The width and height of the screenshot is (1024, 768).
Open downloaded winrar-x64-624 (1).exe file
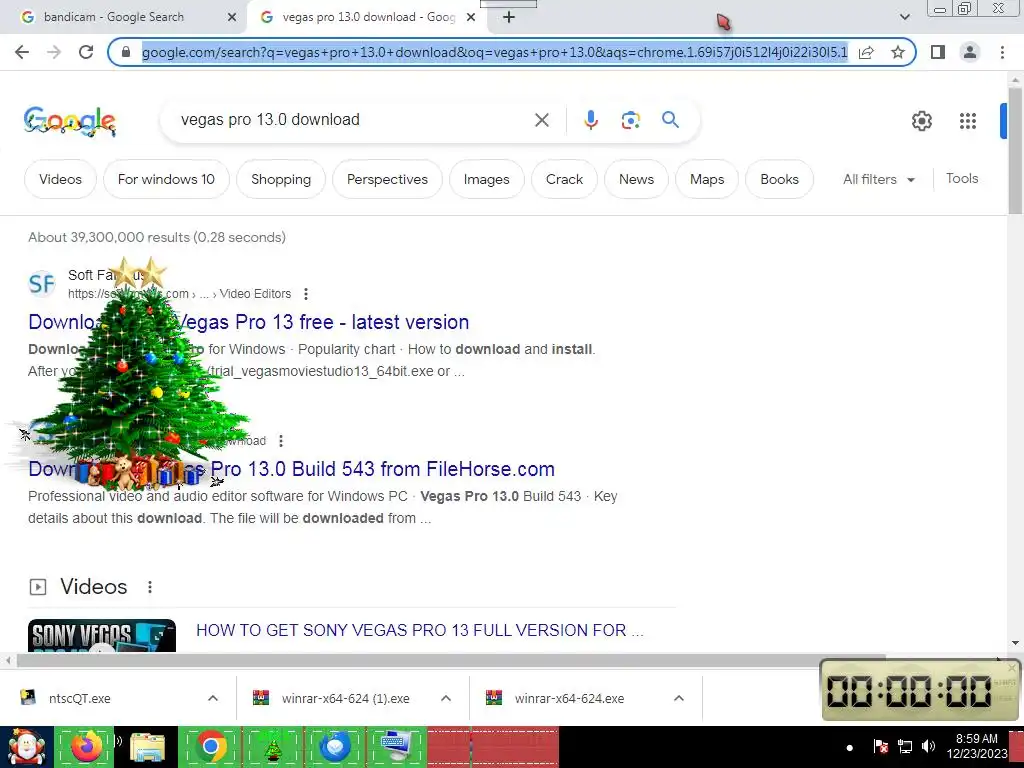345,698
